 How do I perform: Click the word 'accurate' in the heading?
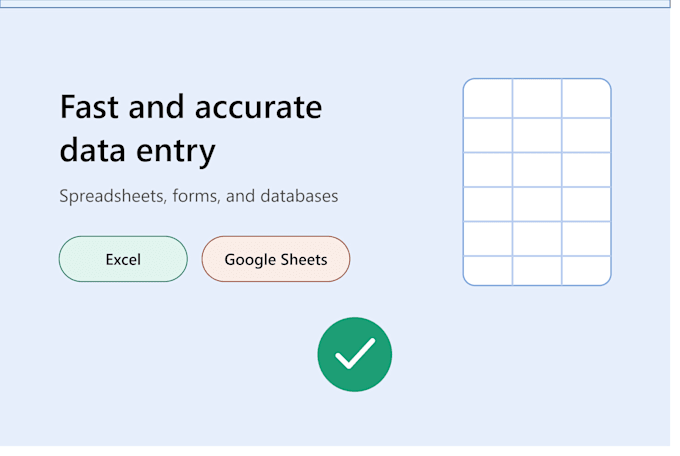pyautogui.click(x=258, y=108)
